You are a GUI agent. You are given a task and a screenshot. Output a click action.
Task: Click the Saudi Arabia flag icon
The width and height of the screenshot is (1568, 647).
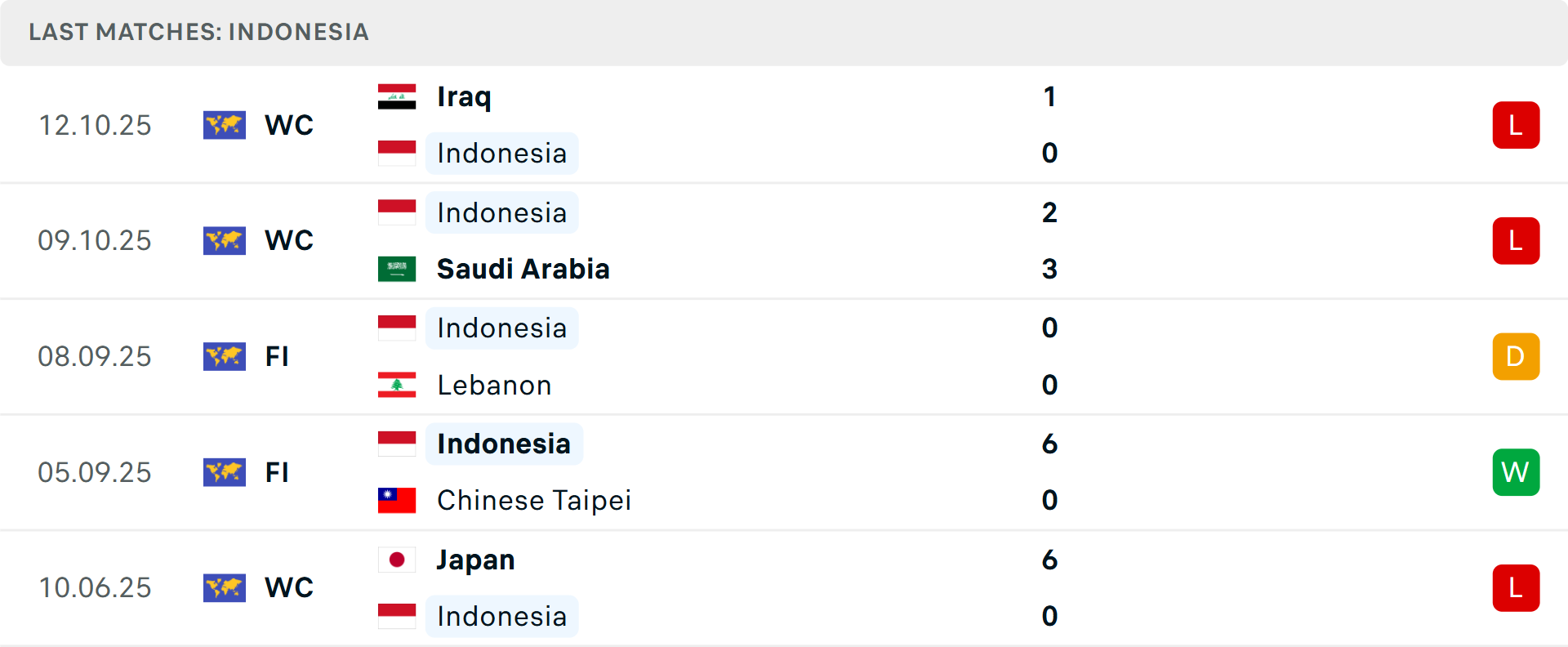pos(398,269)
